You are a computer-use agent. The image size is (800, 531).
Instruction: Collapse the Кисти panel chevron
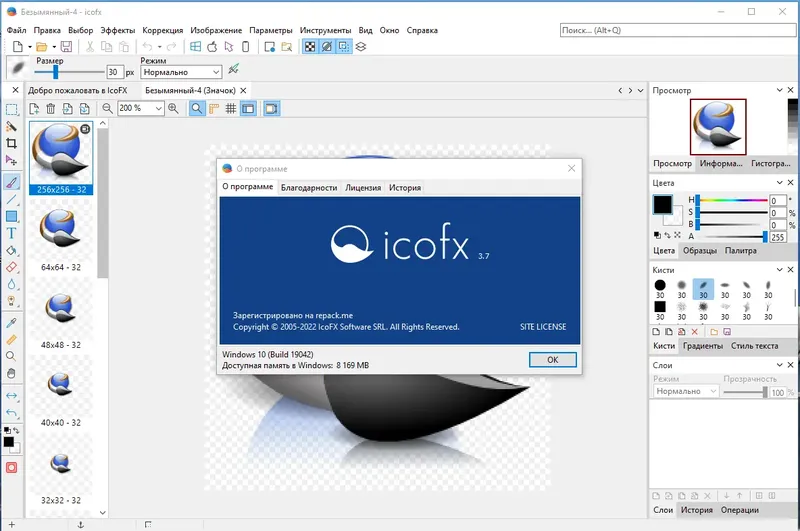(x=780, y=270)
